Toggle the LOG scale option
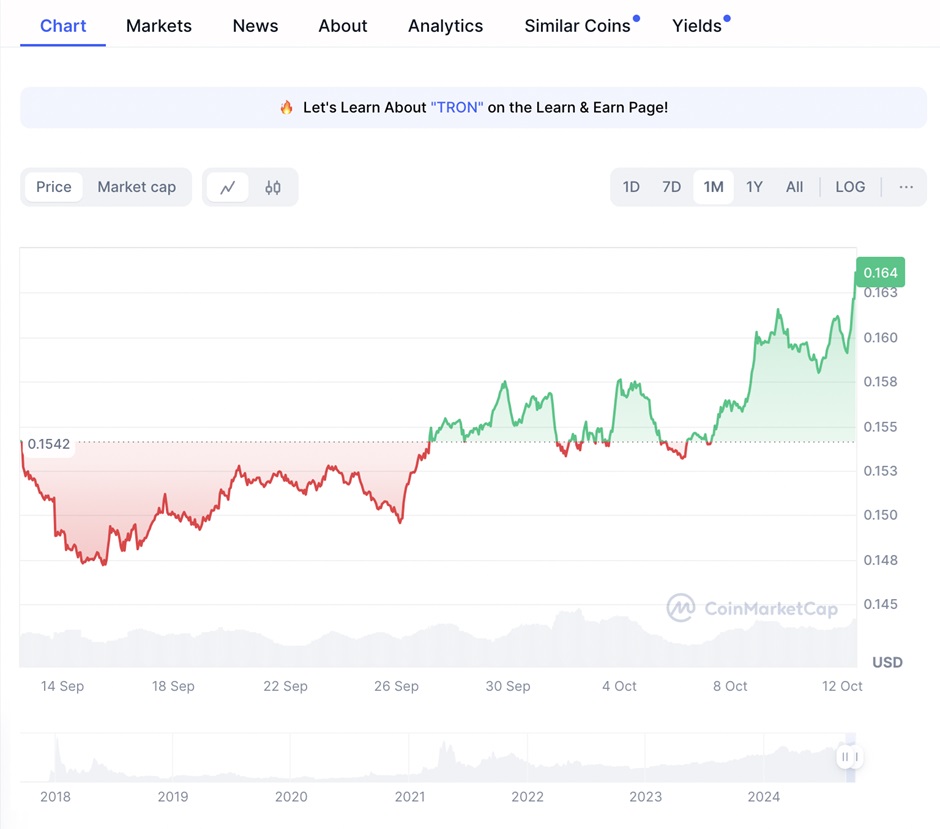Image resolution: width=940 pixels, height=829 pixels. click(x=850, y=187)
